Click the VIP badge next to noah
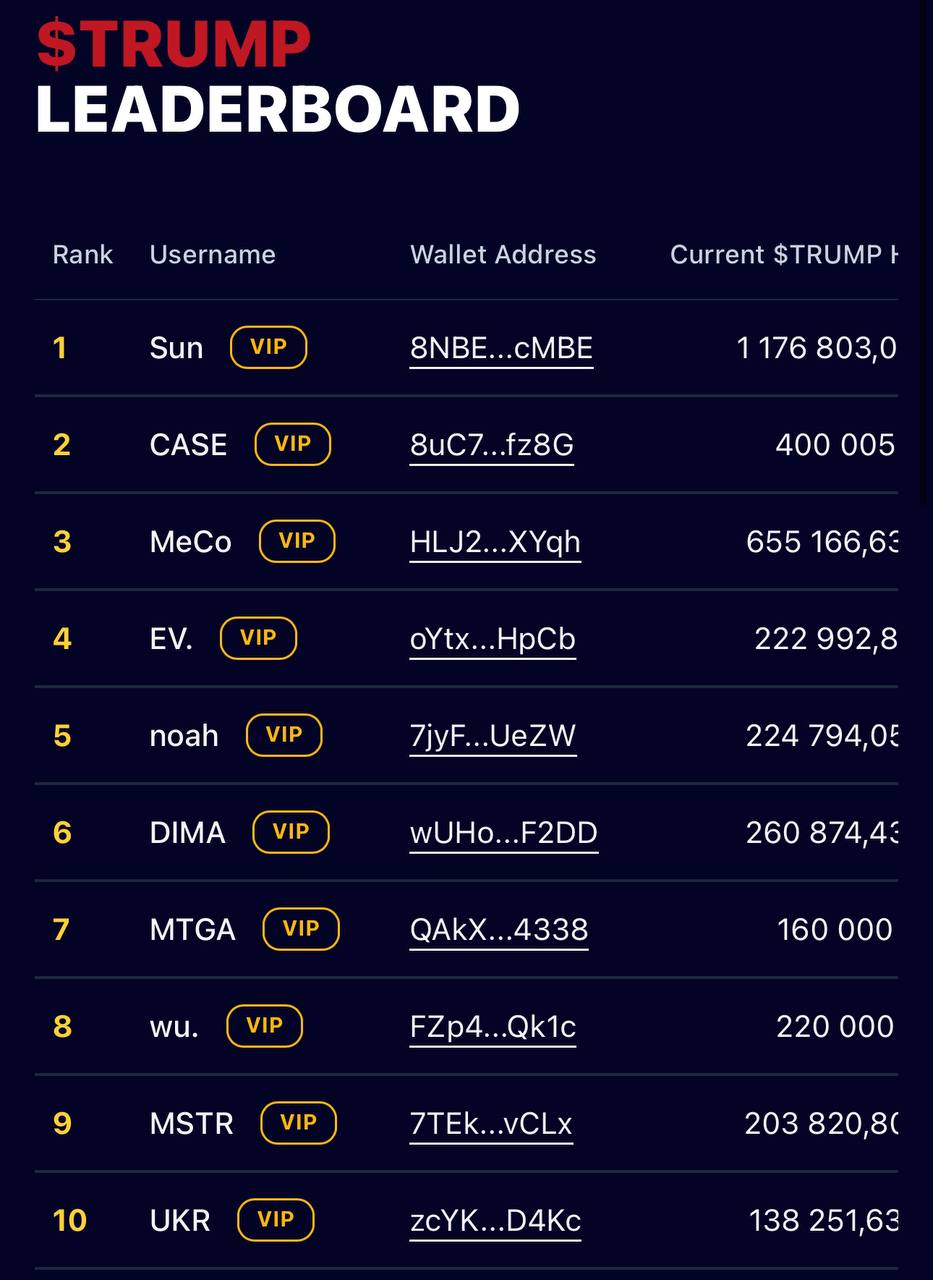 coord(284,735)
